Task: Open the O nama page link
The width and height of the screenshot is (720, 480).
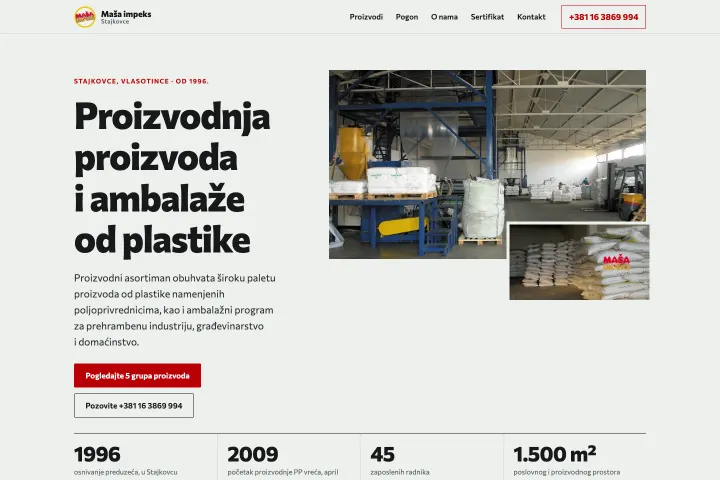Action: pos(444,17)
